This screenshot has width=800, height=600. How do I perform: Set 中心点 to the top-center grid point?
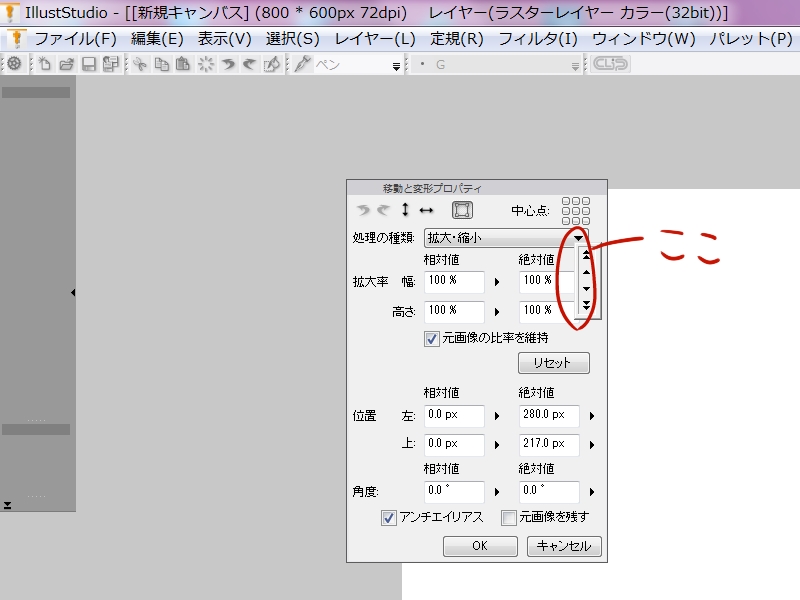[576, 201]
